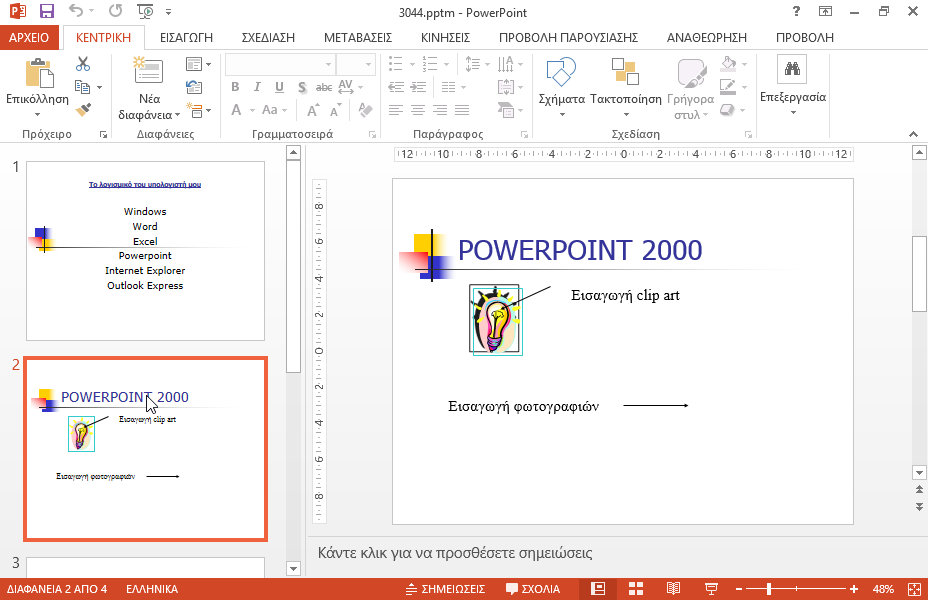Start slideshow from beginning icon

tap(145, 11)
